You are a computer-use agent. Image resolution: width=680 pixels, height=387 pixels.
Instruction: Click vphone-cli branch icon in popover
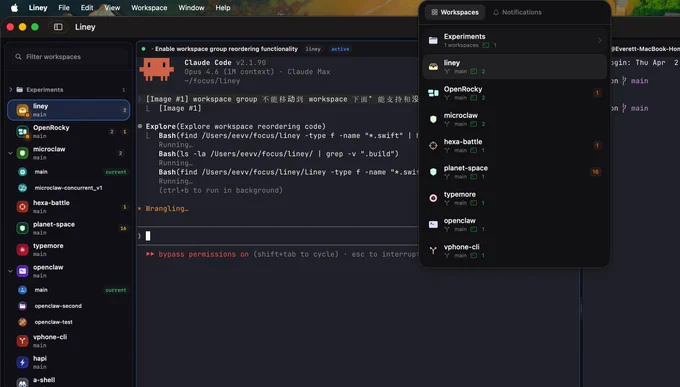pyautogui.click(x=433, y=250)
